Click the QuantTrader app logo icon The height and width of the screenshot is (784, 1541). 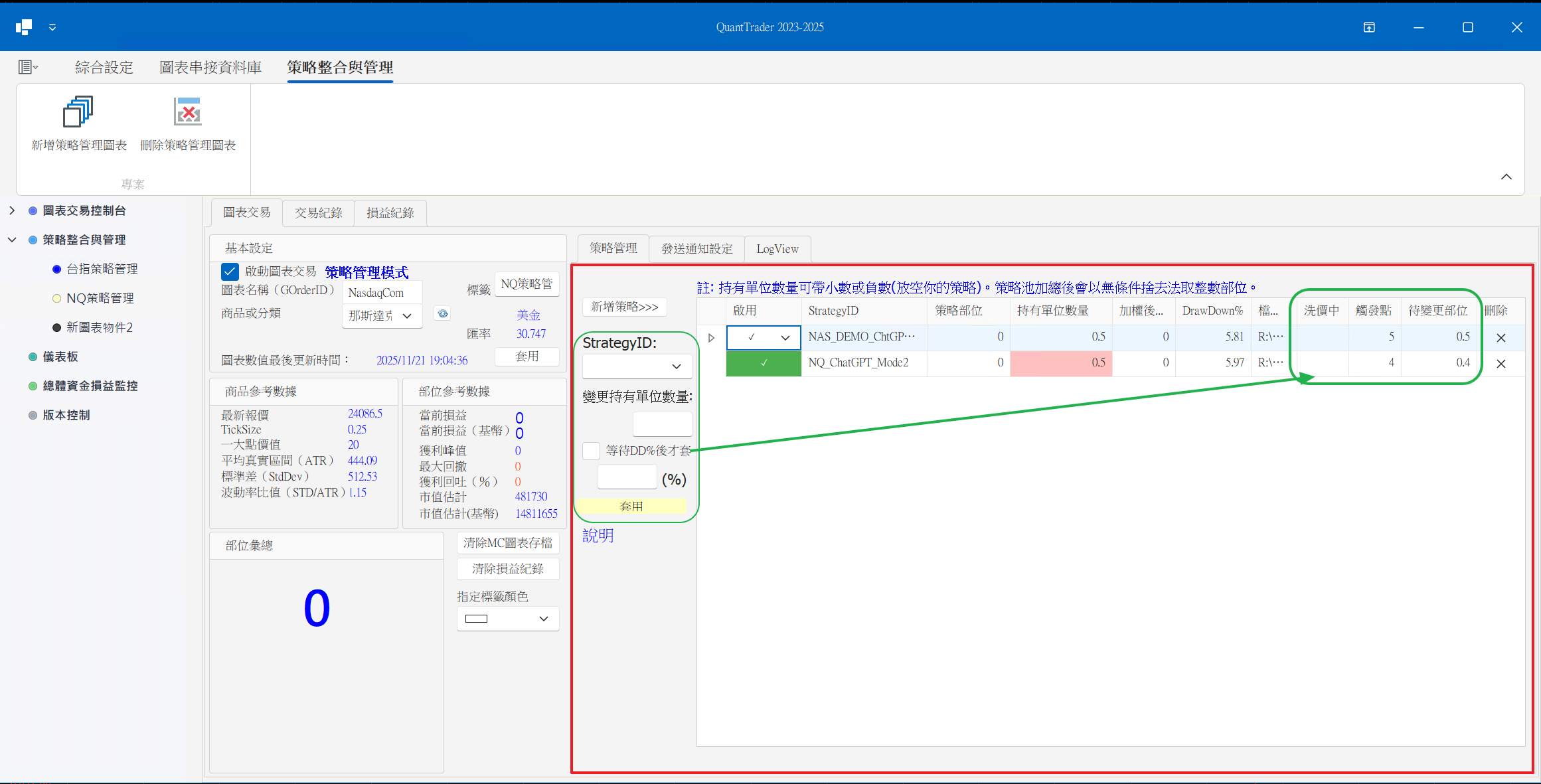coord(24,27)
